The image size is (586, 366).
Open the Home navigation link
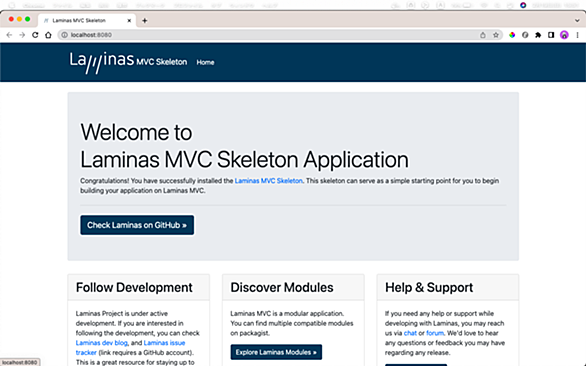[206, 62]
